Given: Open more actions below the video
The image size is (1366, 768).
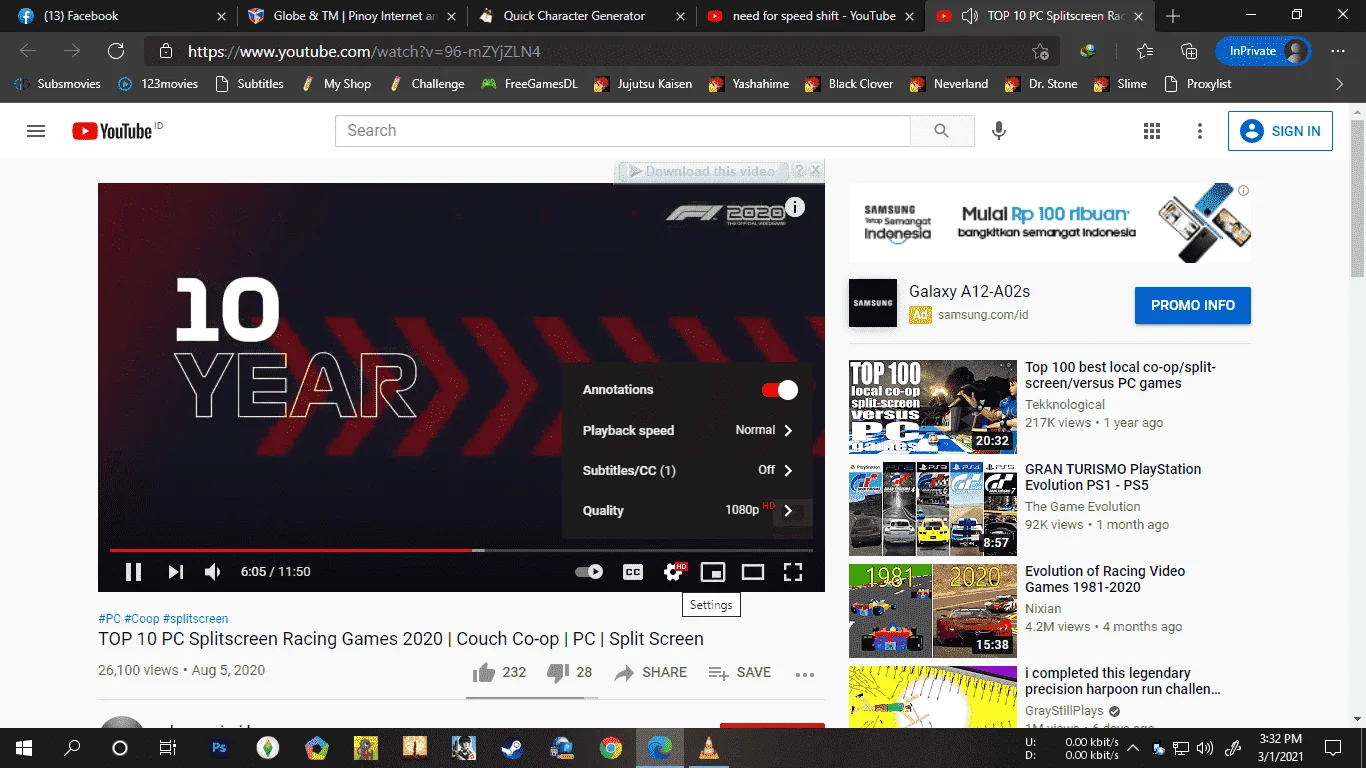Looking at the screenshot, I should coord(805,674).
